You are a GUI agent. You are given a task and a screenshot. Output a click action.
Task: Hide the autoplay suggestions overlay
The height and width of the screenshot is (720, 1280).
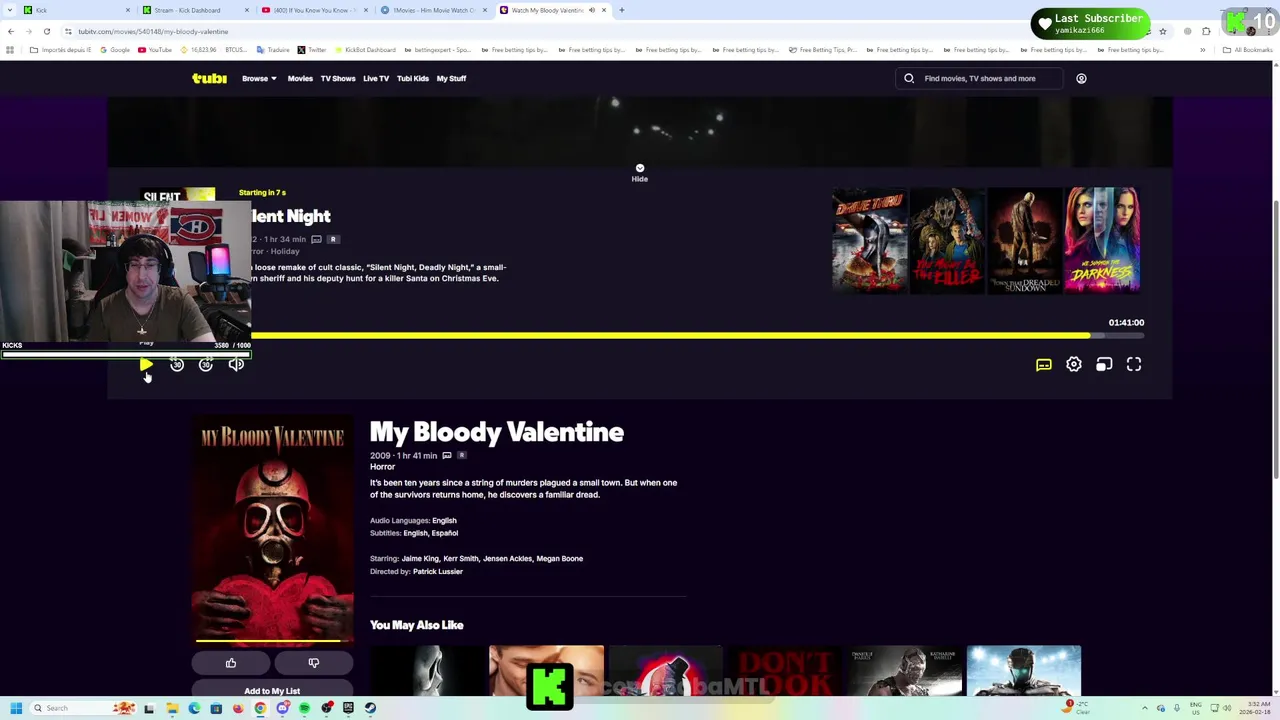pyautogui.click(x=640, y=173)
